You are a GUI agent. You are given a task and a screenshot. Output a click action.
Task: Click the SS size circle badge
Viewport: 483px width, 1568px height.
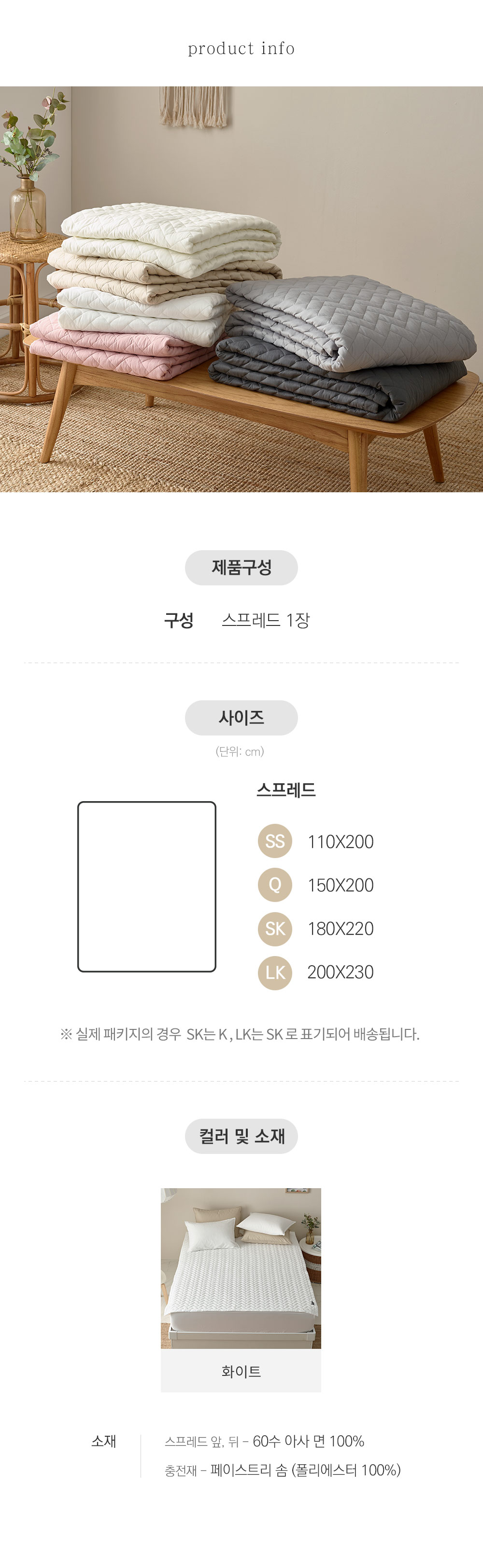coord(275,841)
